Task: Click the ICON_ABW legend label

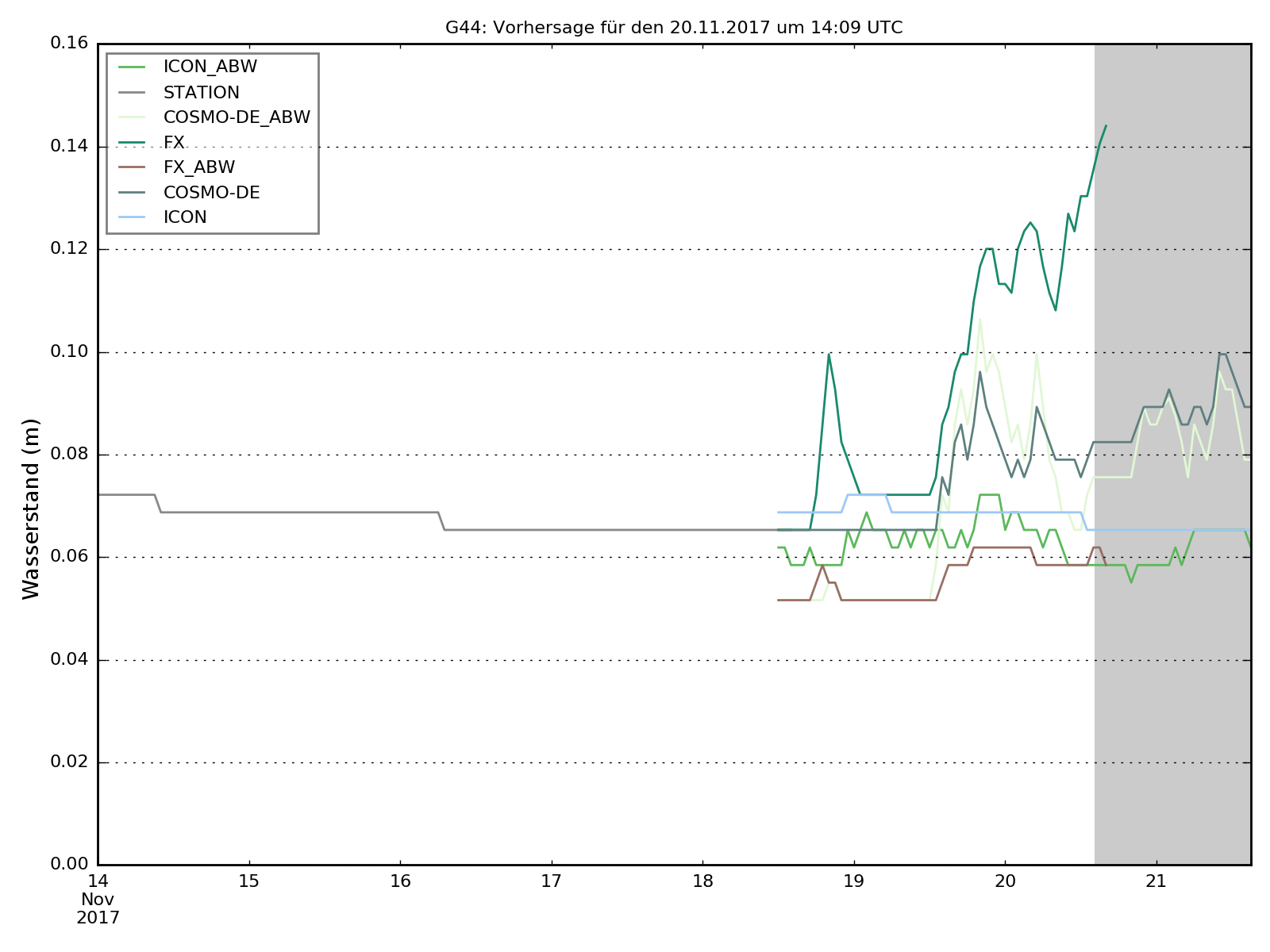Action: tap(210, 67)
